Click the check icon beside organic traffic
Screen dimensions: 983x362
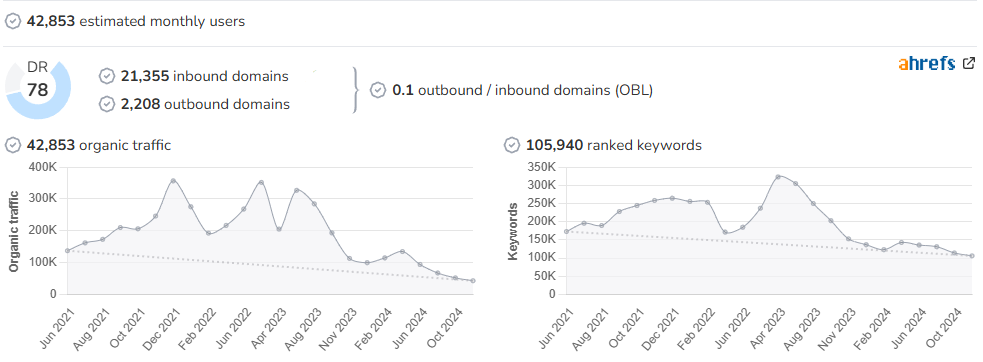pyautogui.click(x=13, y=146)
